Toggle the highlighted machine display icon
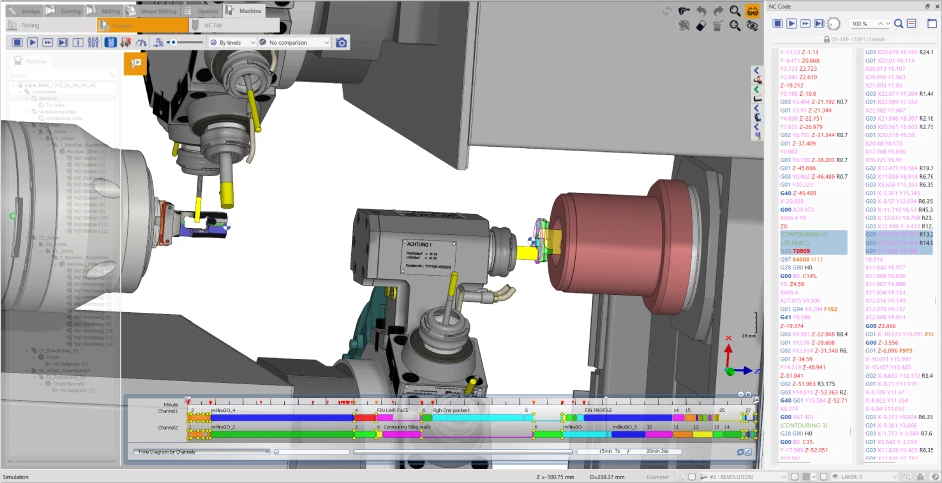942x483 pixels. [111, 43]
